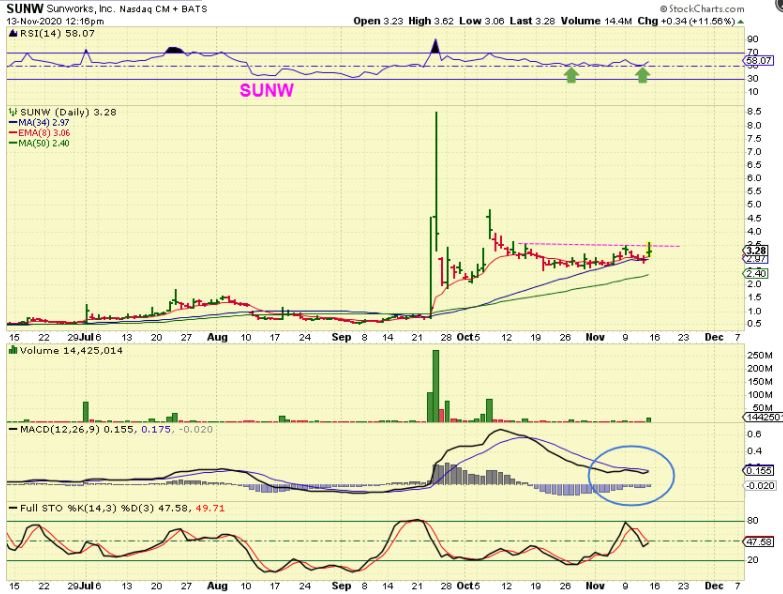Click the 58.07 RSI value tag on right axis
This screenshot has height=594, width=783.
tap(759, 62)
